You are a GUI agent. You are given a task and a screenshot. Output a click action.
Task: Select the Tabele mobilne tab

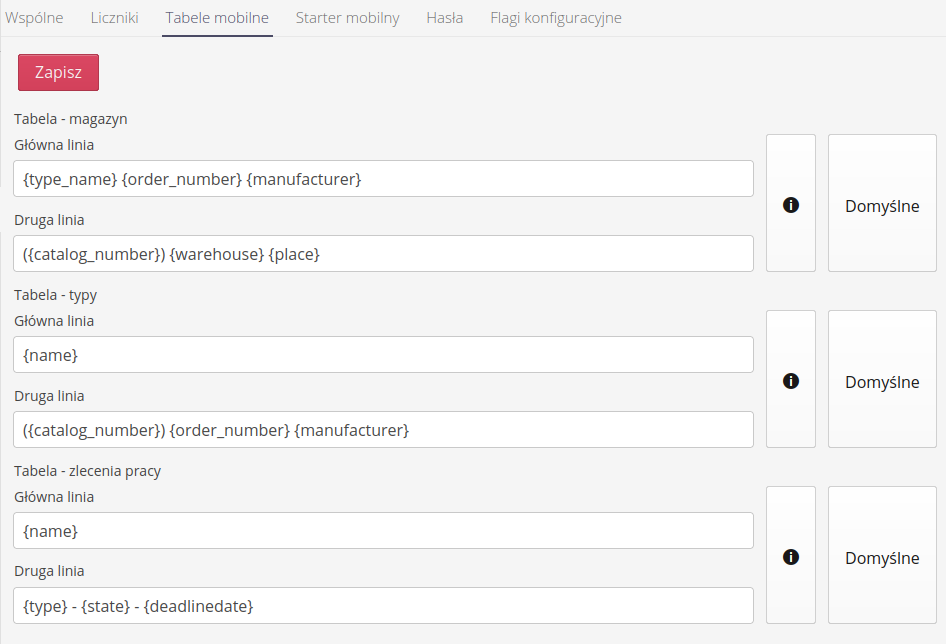click(217, 18)
